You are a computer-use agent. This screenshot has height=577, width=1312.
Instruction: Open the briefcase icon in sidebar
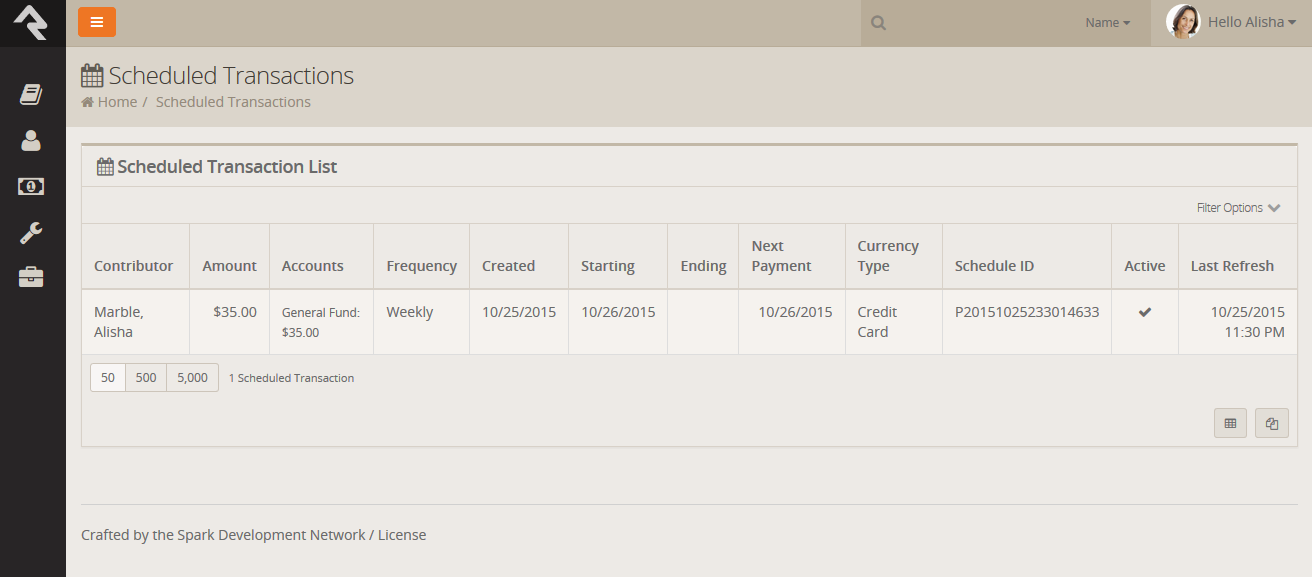(x=31, y=278)
